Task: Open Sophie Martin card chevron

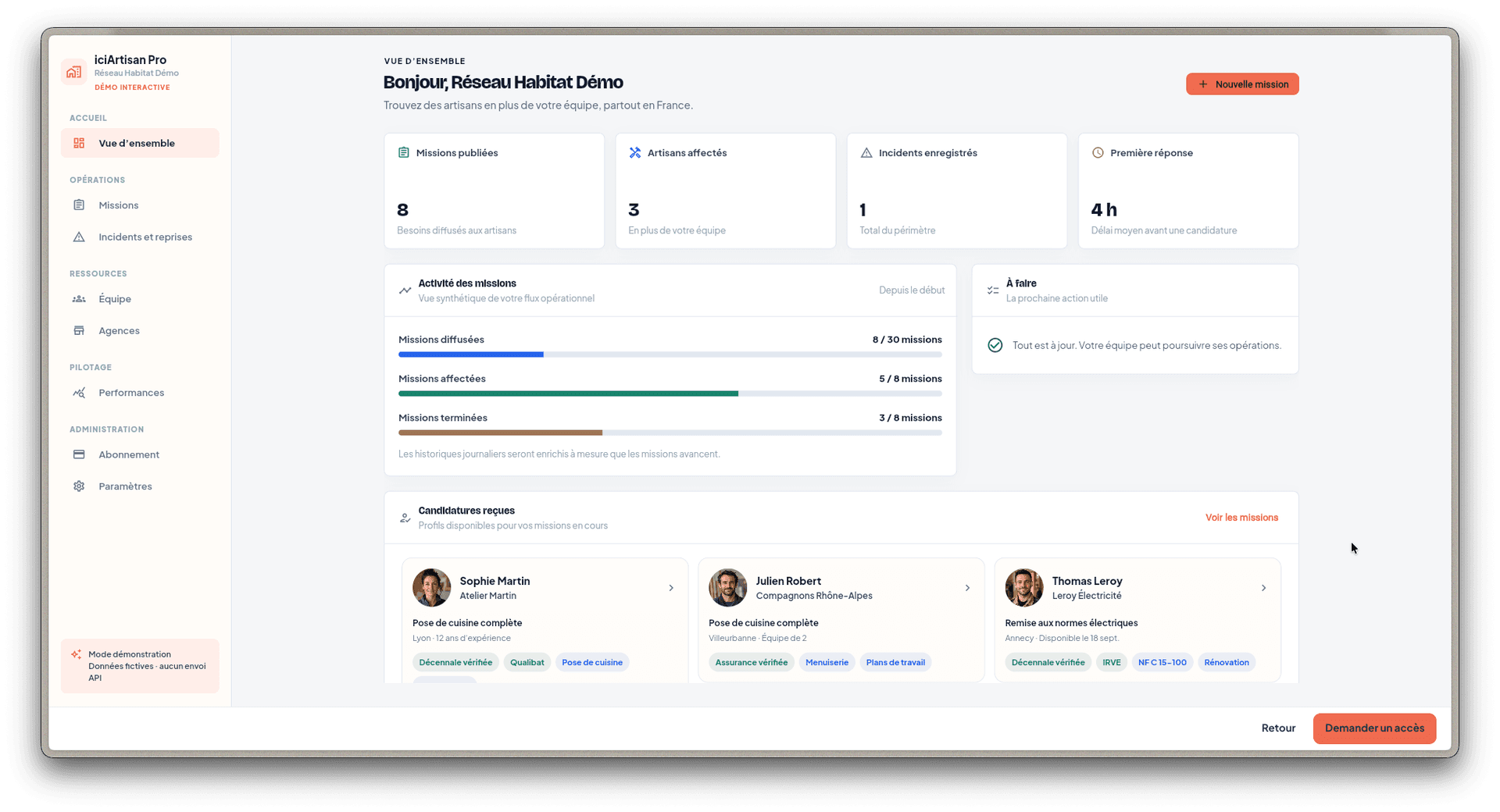Action: point(671,588)
